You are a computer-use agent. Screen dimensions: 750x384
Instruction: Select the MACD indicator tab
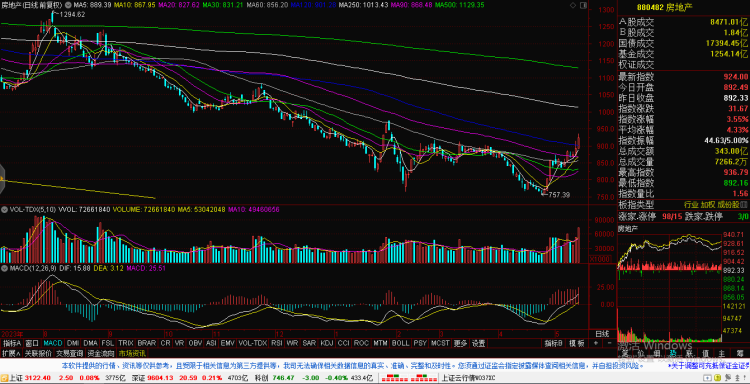(x=53, y=343)
